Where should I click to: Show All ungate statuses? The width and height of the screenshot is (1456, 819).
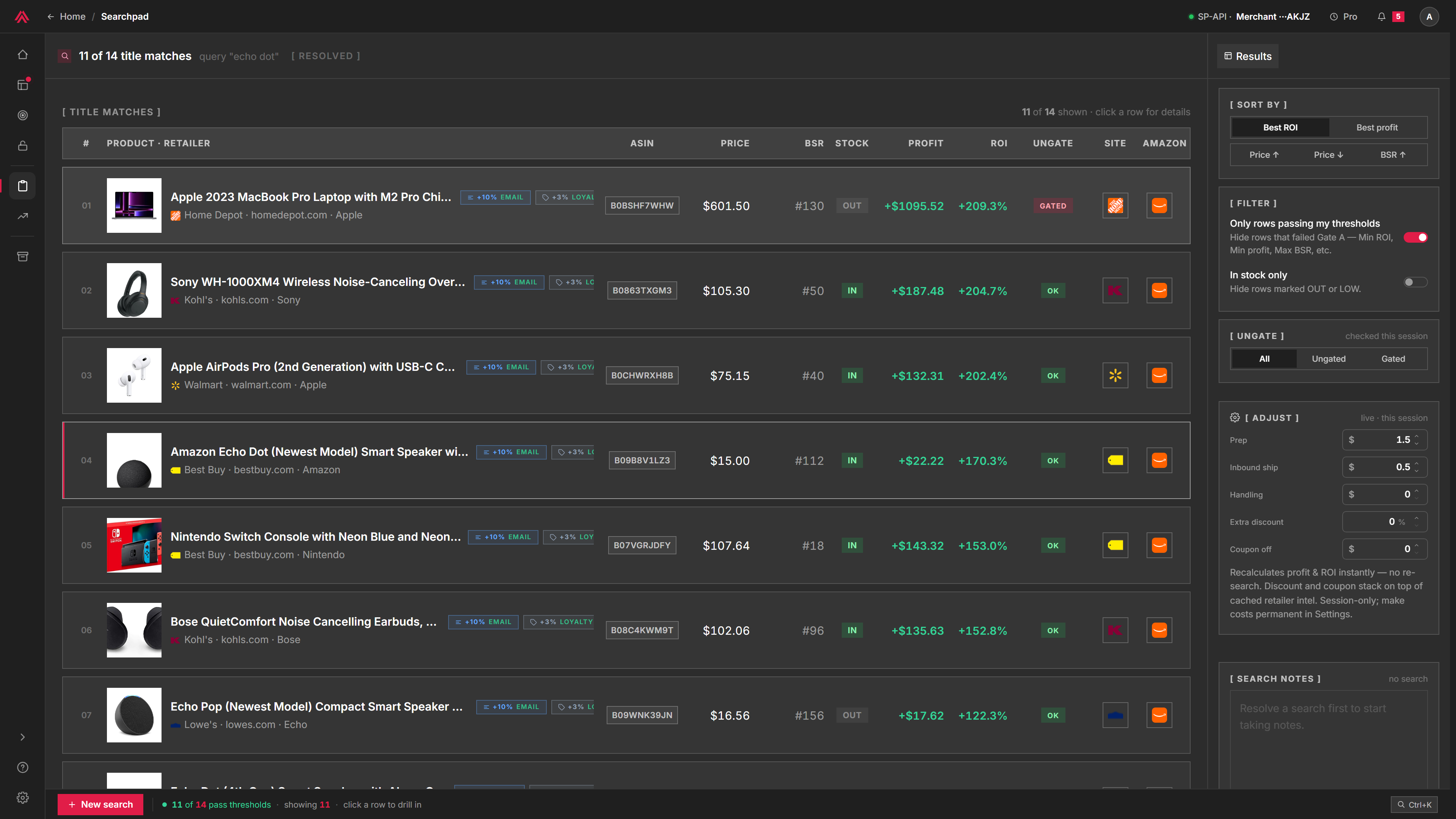1265,359
